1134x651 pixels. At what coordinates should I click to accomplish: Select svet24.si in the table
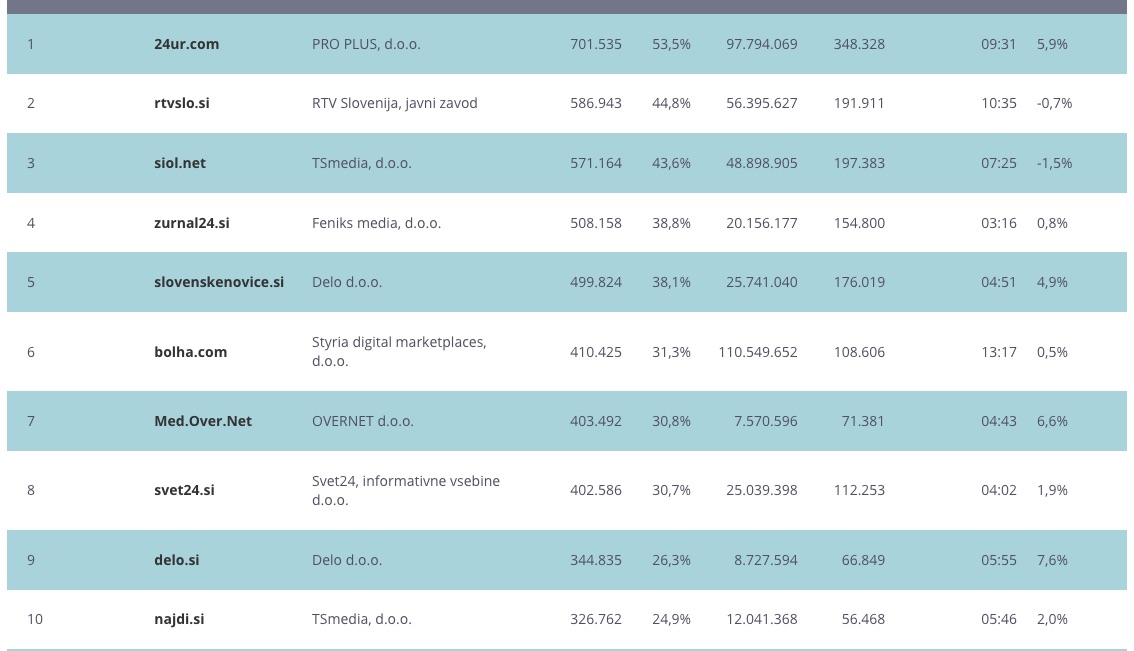pos(185,490)
